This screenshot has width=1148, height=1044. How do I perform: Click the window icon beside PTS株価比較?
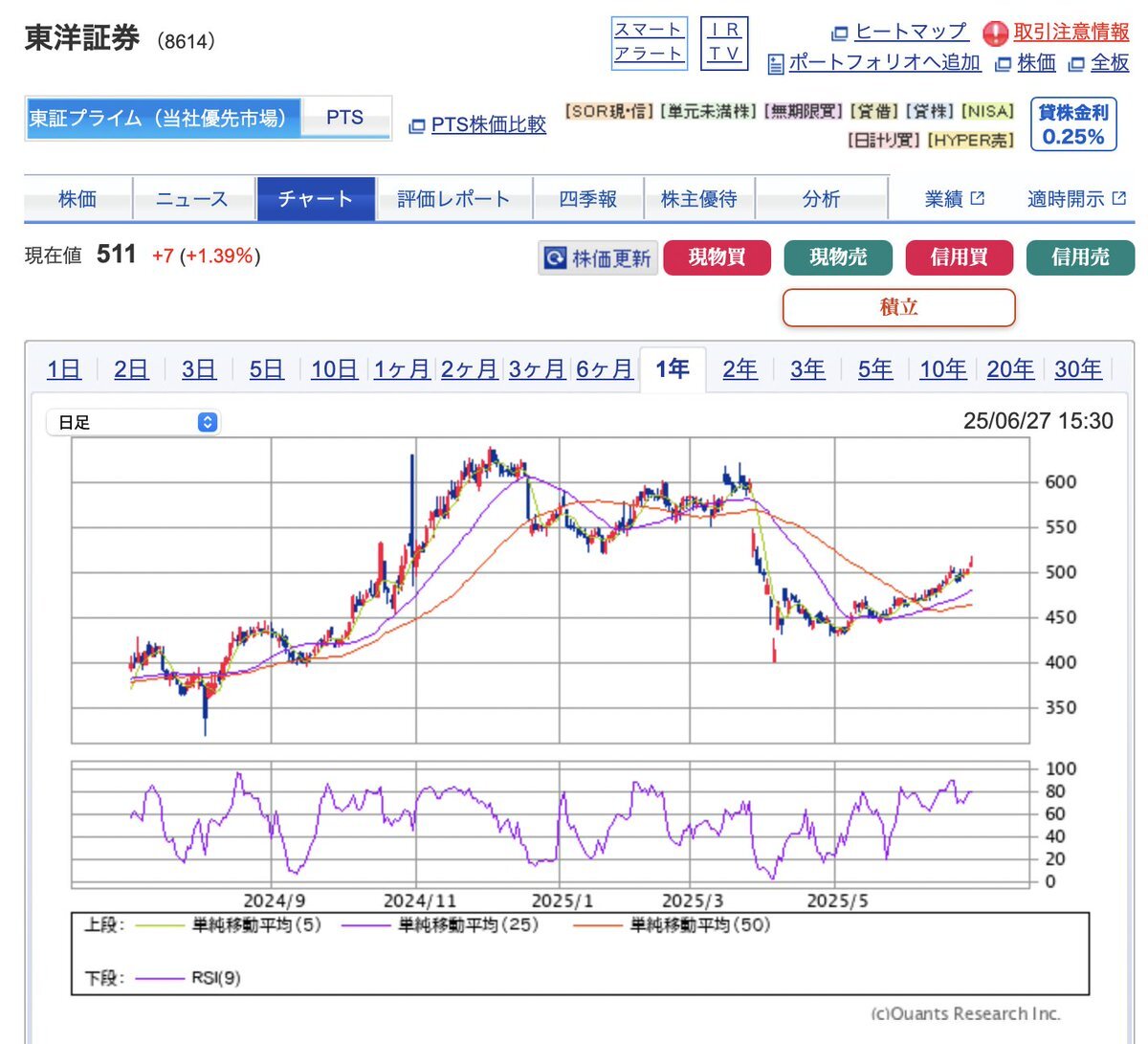coord(417,126)
